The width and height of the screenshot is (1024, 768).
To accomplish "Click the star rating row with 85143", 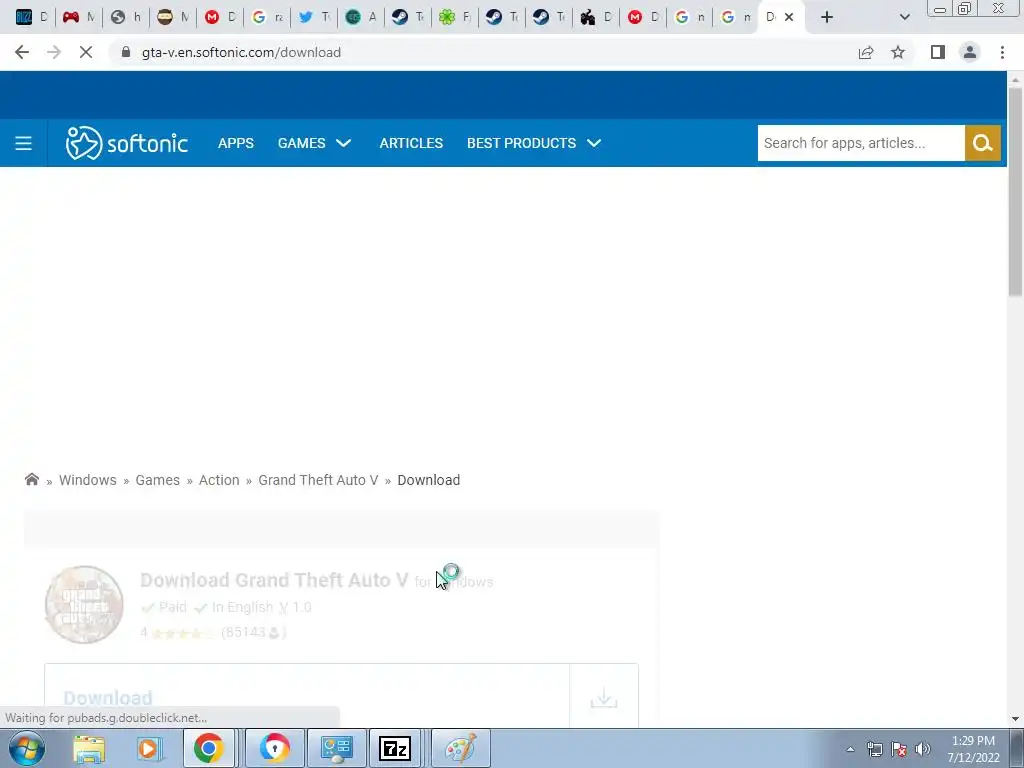I will click(213, 632).
